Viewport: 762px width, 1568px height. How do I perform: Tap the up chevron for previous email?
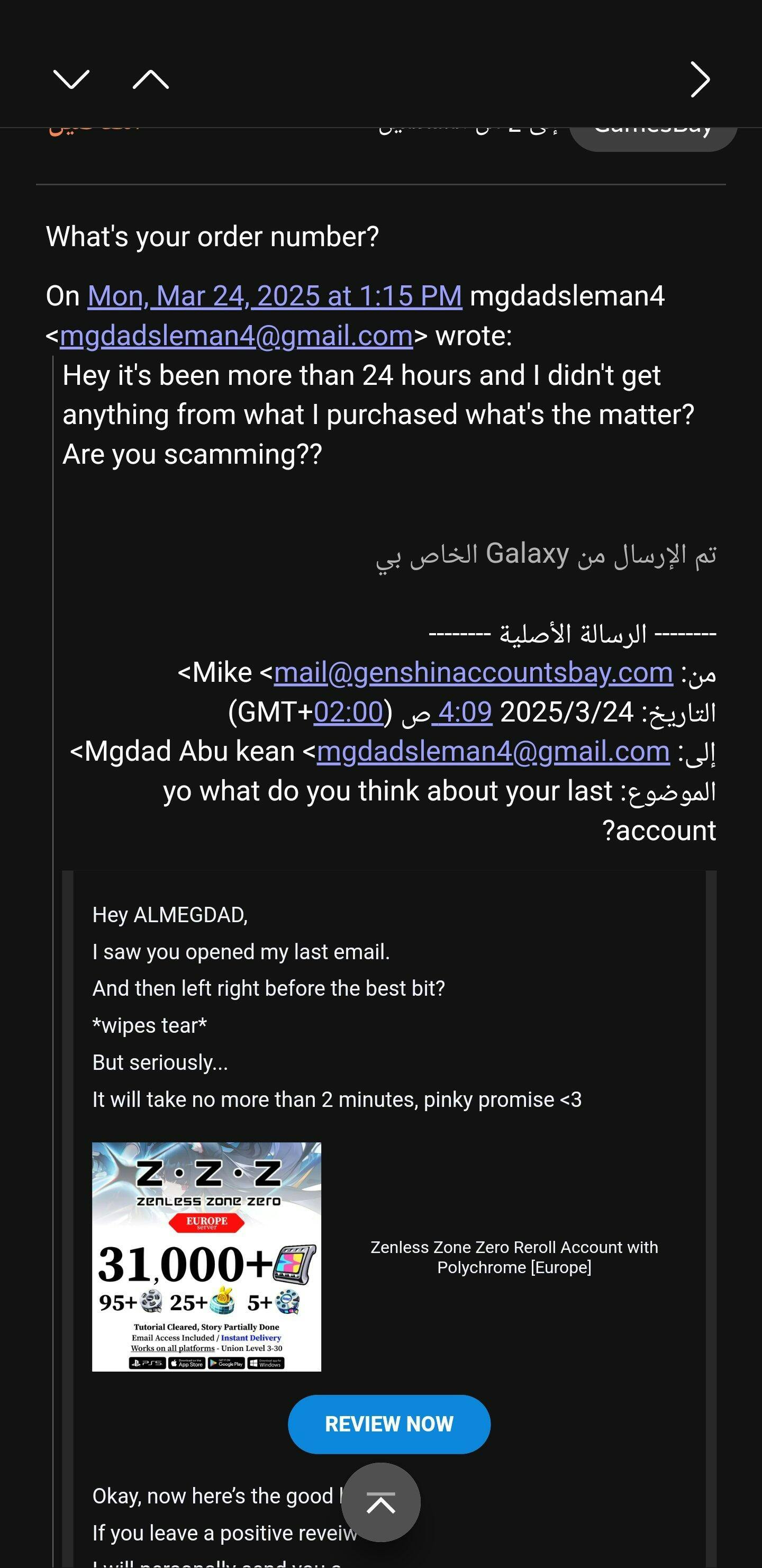(x=150, y=79)
